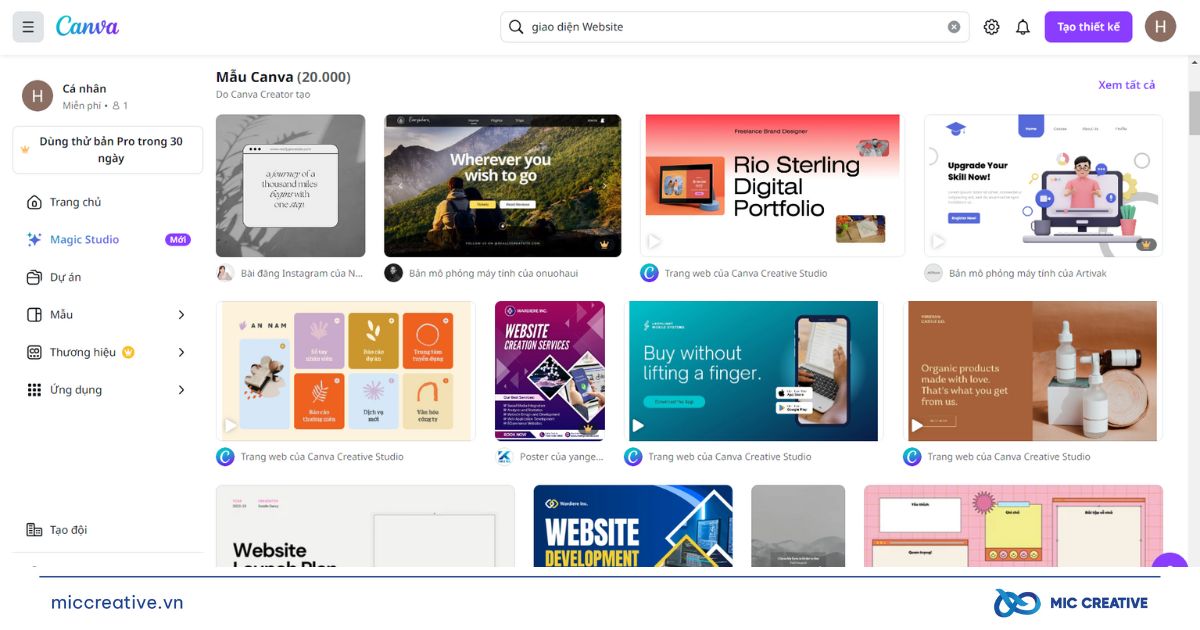Click the Instagram post creator avatar
Viewport: 1200px width, 630px height.
pyautogui.click(x=225, y=273)
